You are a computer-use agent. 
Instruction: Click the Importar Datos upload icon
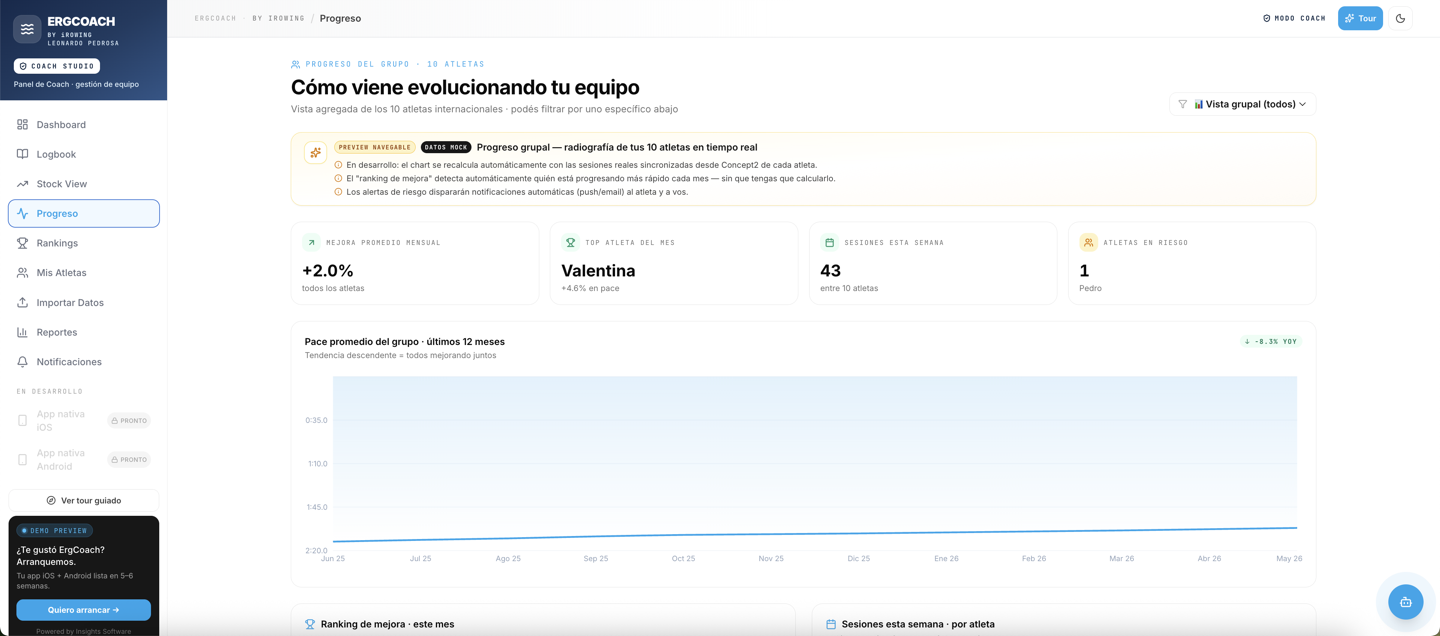click(22, 302)
